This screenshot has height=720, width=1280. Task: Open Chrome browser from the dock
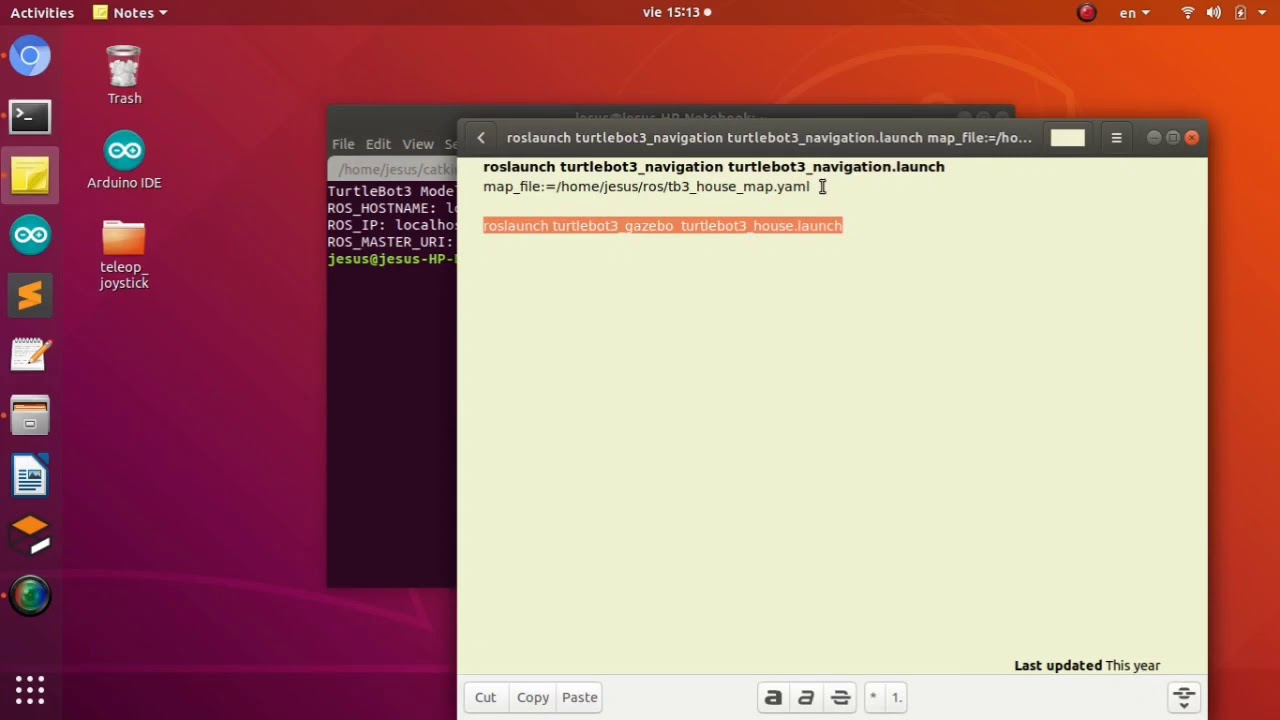30,56
